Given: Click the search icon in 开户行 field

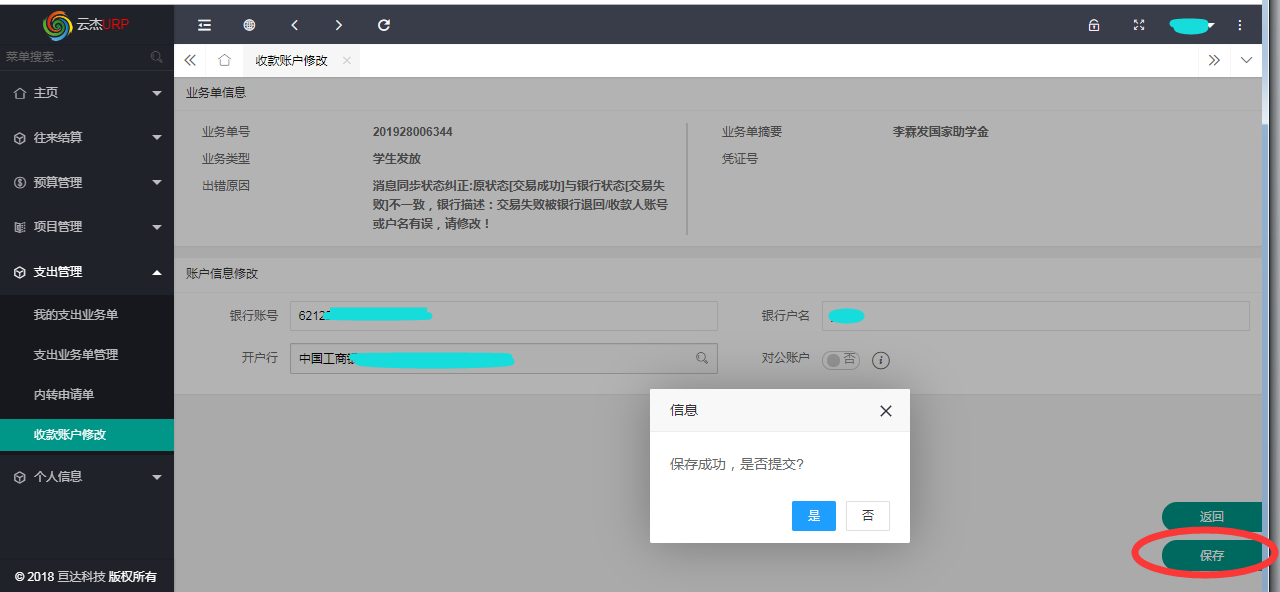Looking at the screenshot, I should coord(702,358).
